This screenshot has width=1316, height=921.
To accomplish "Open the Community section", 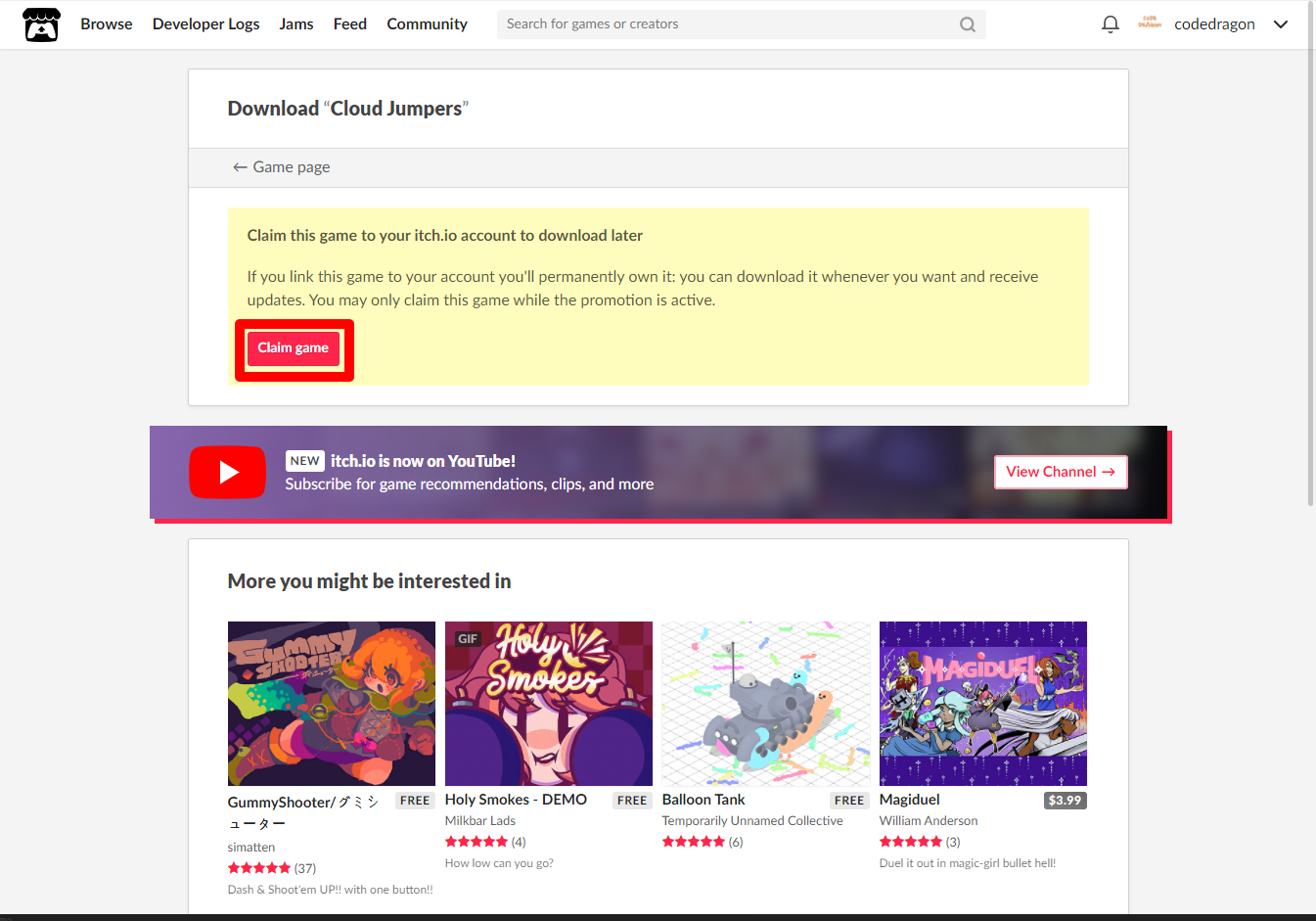I will click(427, 24).
